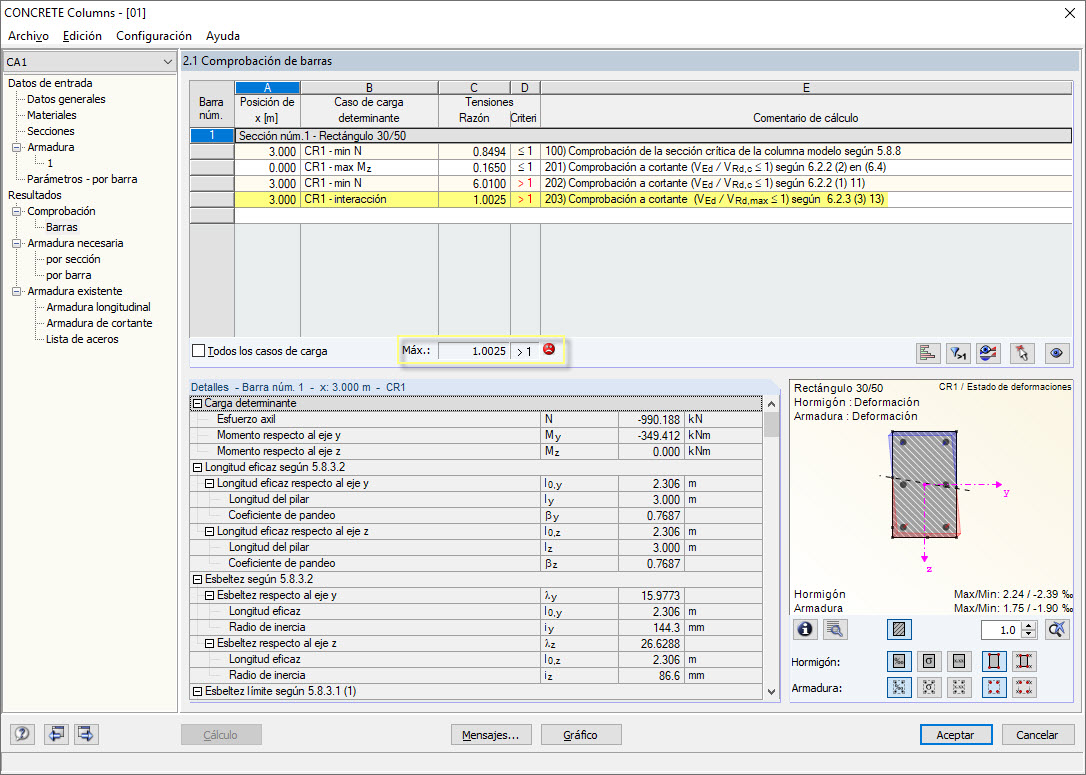1086x775 pixels.
Task: Enable the filter for ratios greater than 1
Action: (957, 352)
